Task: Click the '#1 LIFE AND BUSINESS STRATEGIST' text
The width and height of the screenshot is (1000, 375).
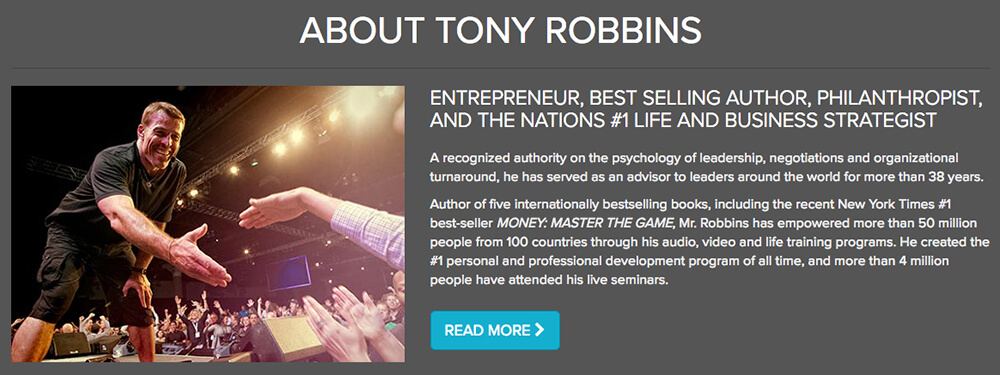Action: point(773,121)
